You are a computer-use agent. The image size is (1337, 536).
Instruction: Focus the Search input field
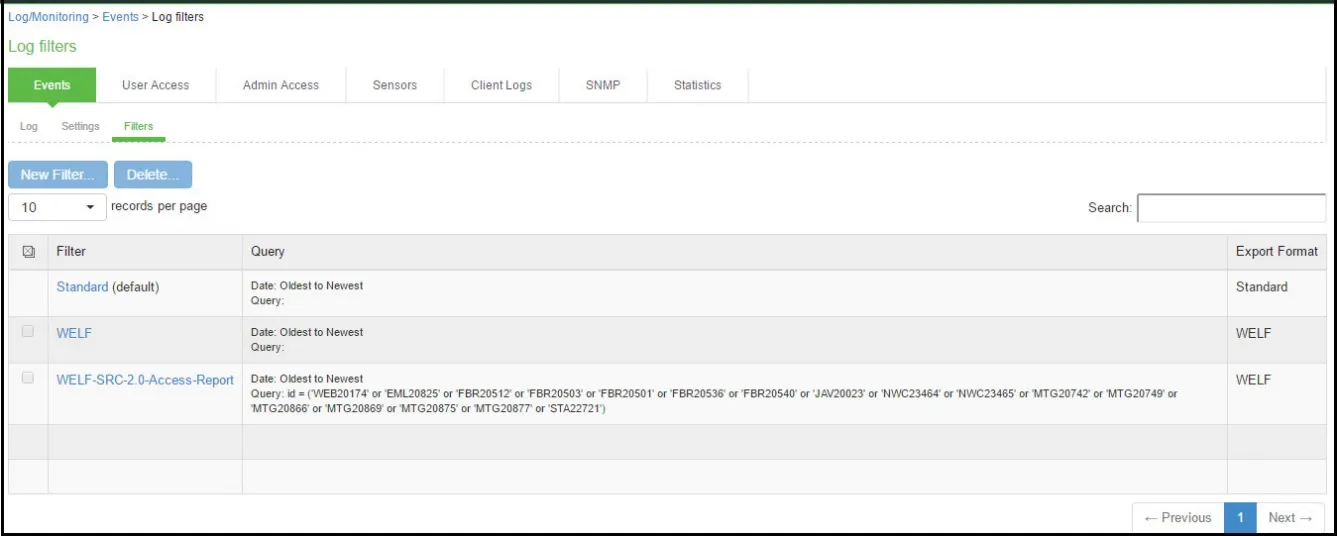tap(1231, 208)
